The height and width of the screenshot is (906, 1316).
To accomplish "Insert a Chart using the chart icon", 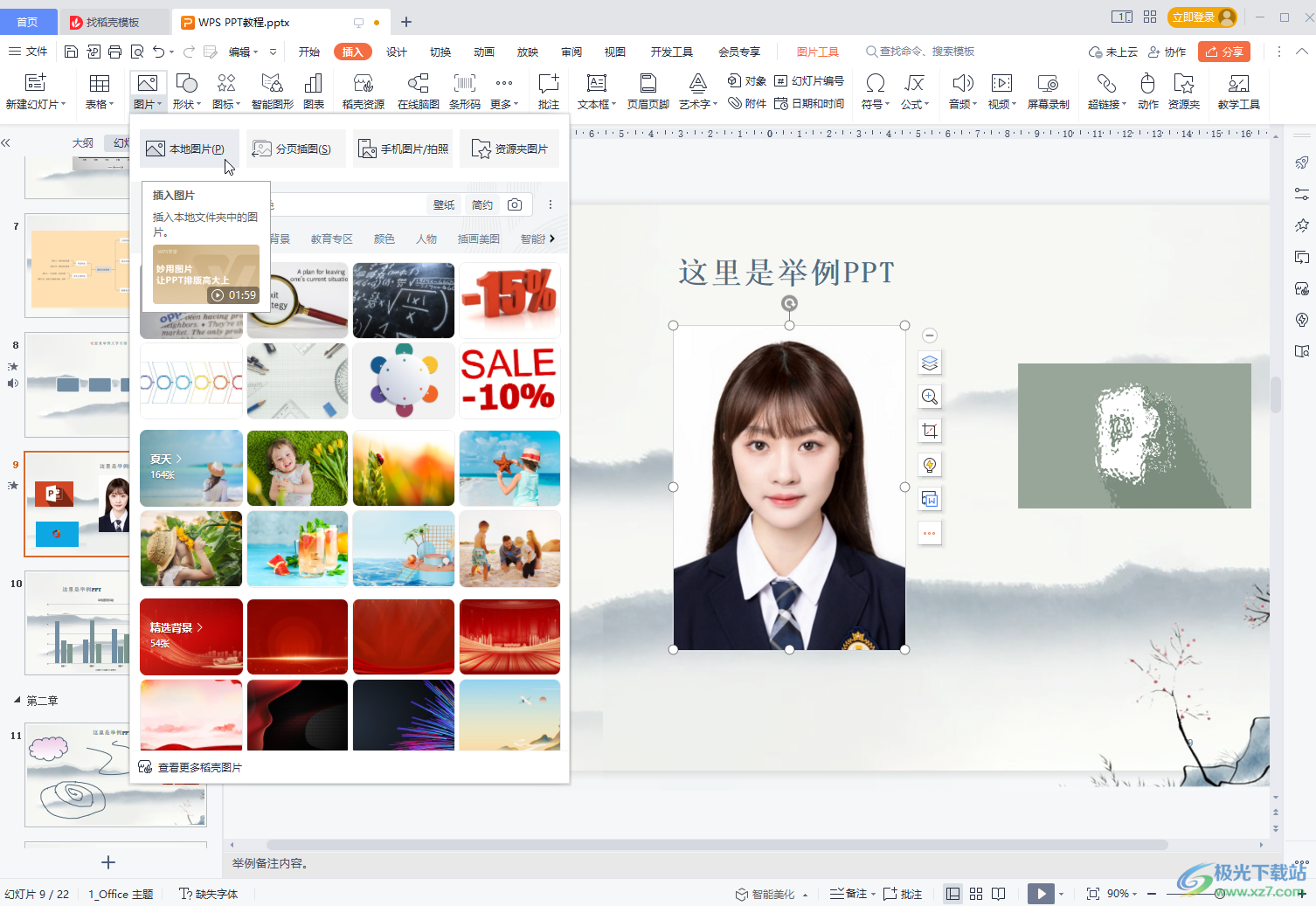I will pyautogui.click(x=313, y=83).
